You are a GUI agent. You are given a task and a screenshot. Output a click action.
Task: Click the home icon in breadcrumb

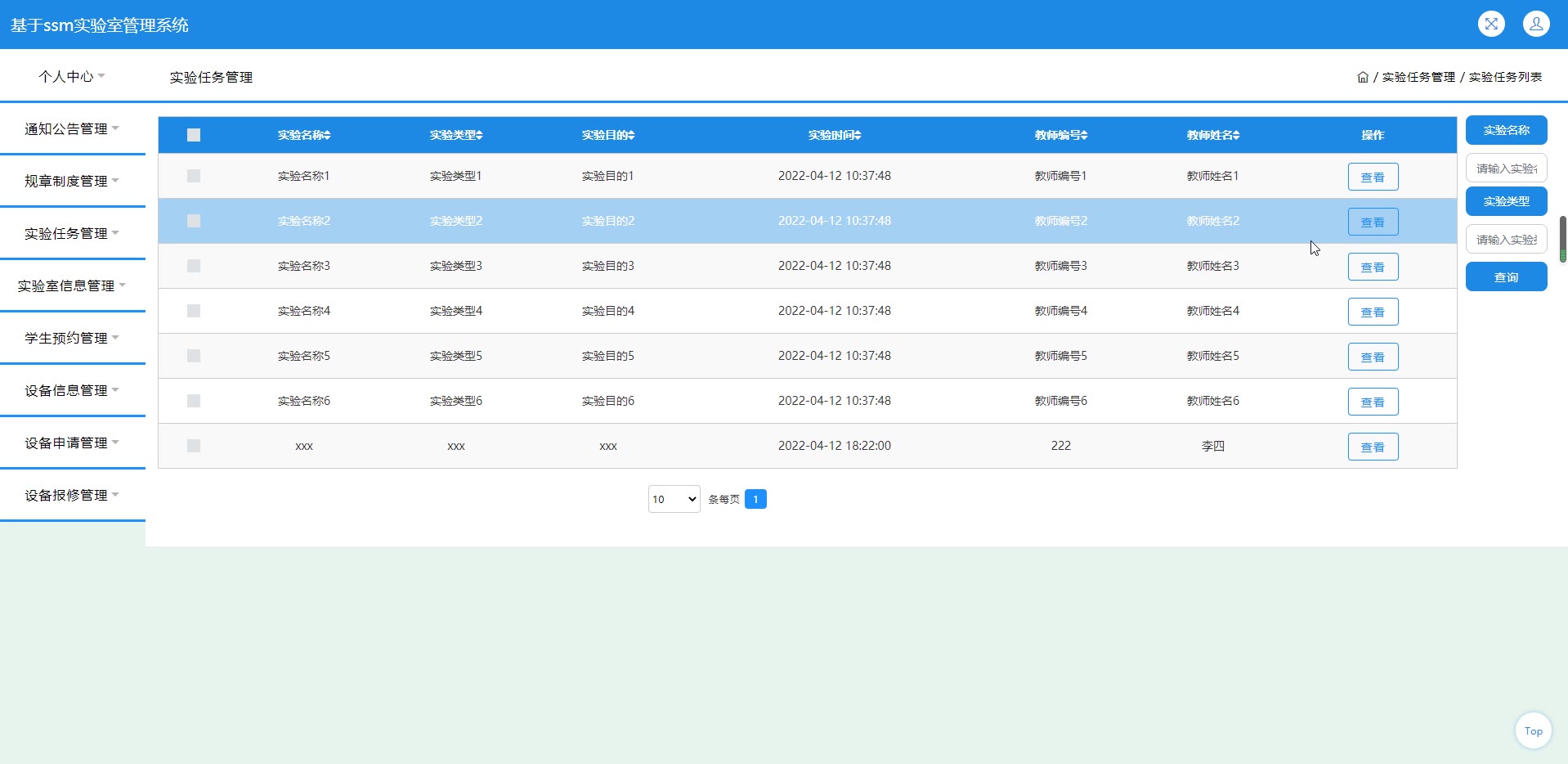(x=1363, y=77)
